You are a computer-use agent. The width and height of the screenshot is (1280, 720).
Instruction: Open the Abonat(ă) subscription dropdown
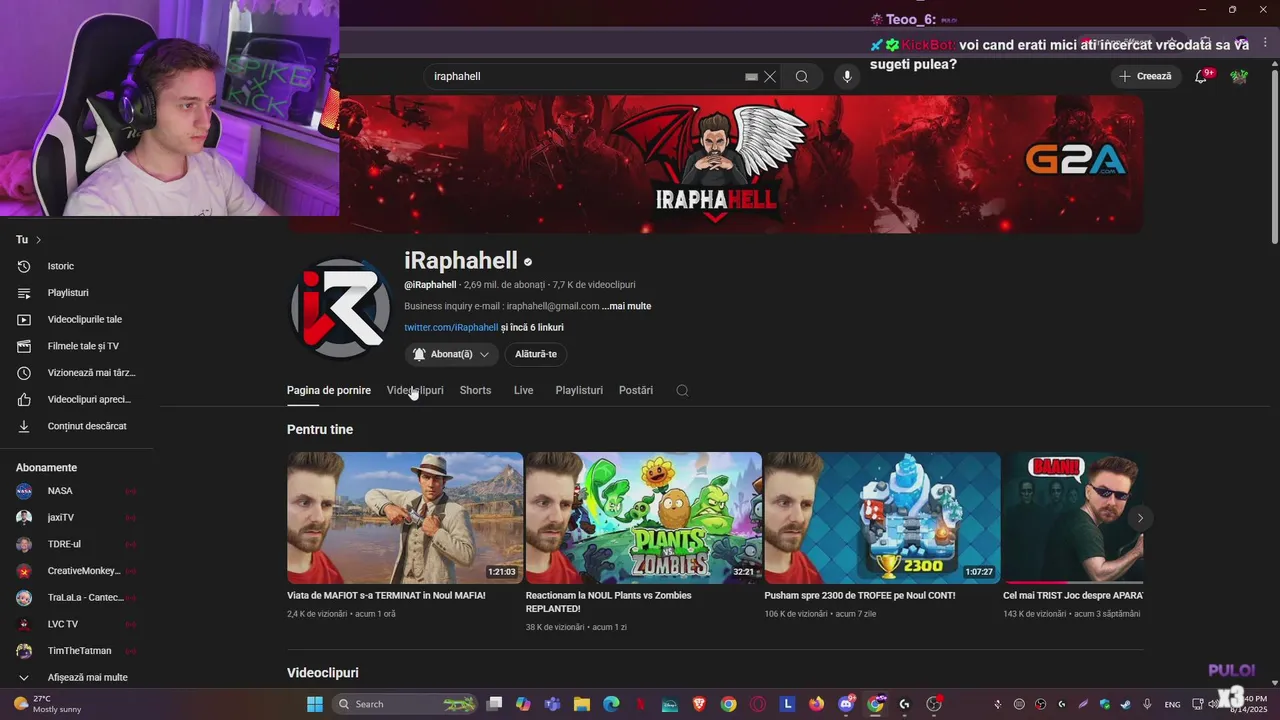pyautogui.click(x=451, y=354)
